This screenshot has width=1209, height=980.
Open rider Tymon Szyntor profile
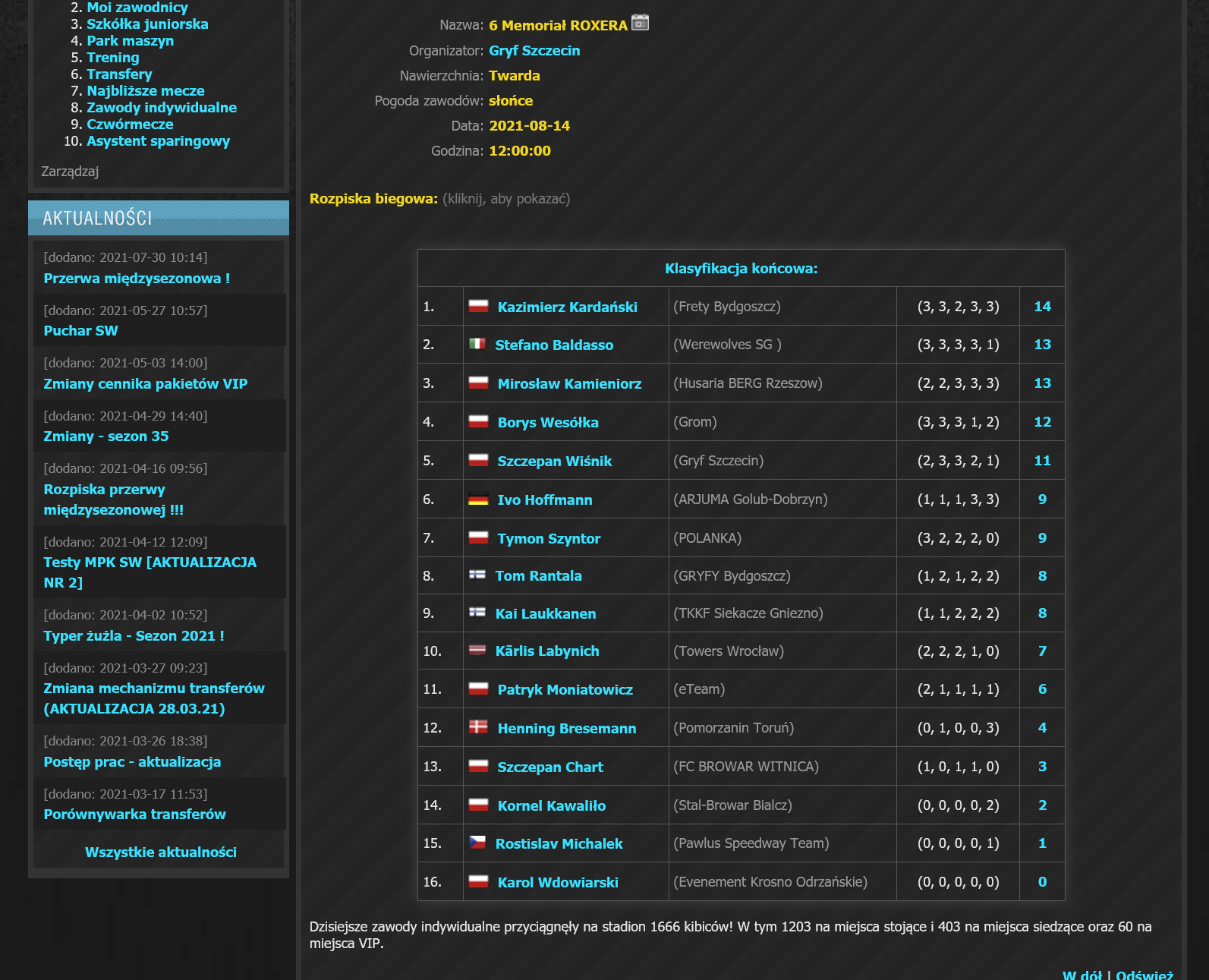(x=549, y=539)
